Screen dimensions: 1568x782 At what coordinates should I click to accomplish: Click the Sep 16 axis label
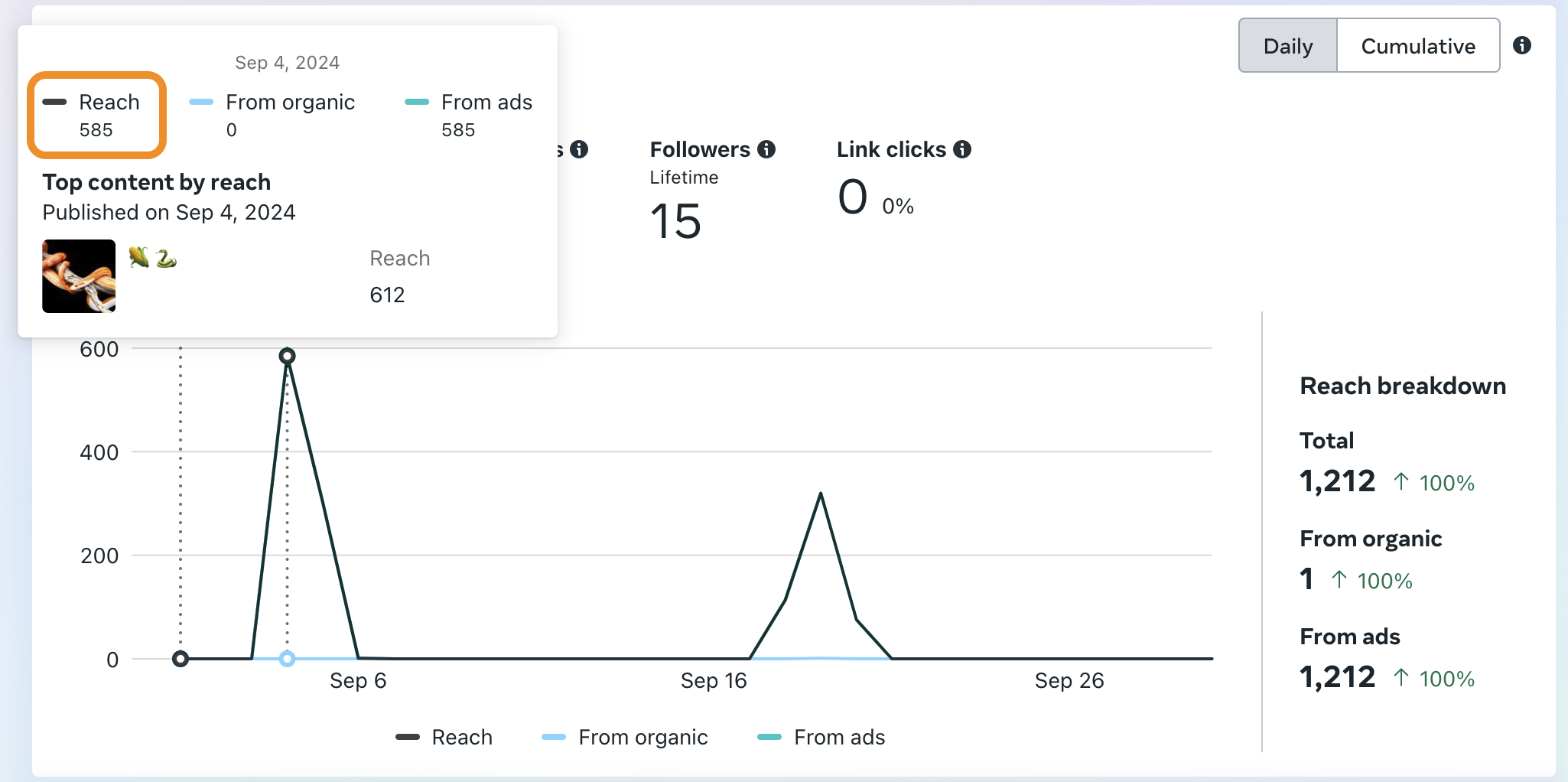[x=714, y=680]
